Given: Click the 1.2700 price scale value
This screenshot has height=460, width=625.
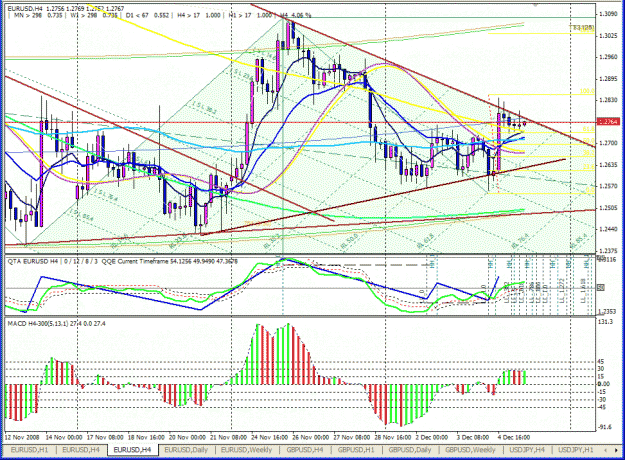Looking at the screenshot, I should (608, 143).
